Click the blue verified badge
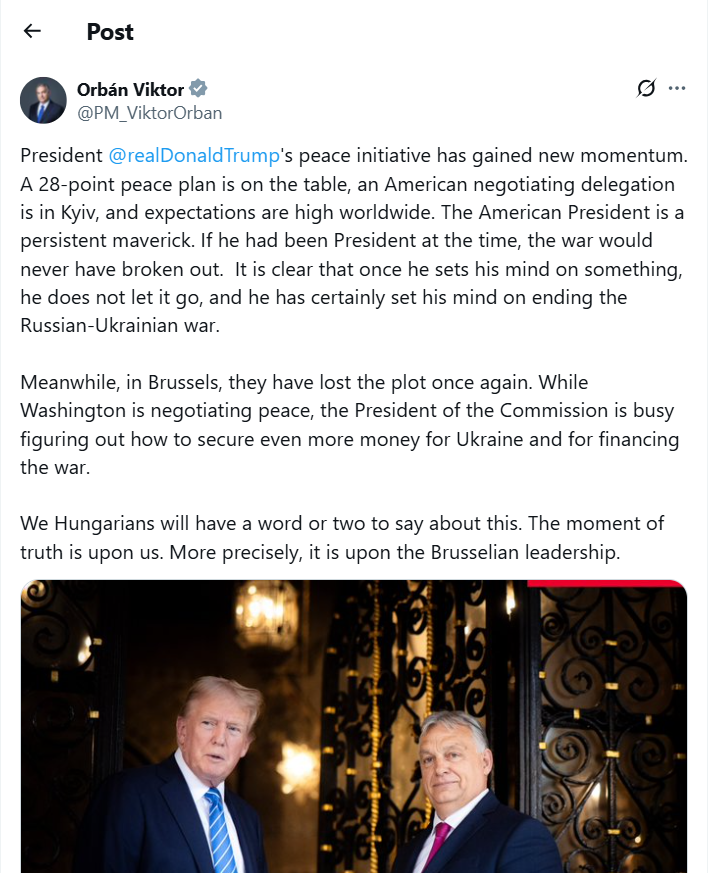The width and height of the screenshot is (711, 873). 198,89
